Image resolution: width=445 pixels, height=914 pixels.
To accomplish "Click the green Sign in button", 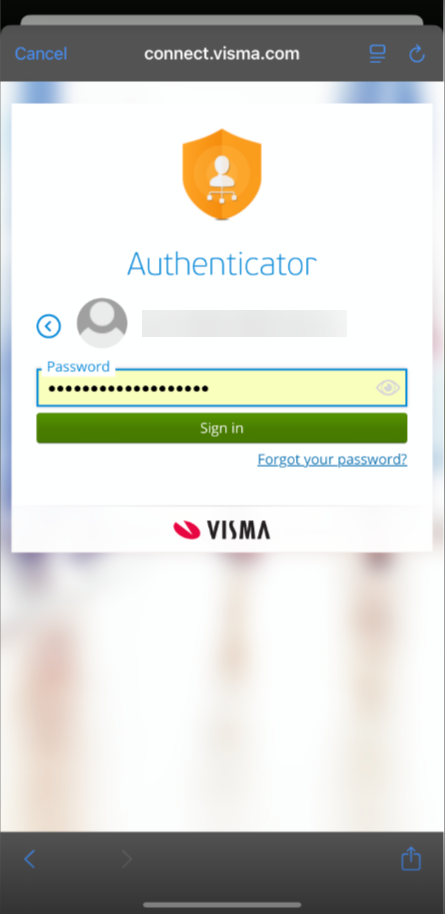I will pos(222,428).
